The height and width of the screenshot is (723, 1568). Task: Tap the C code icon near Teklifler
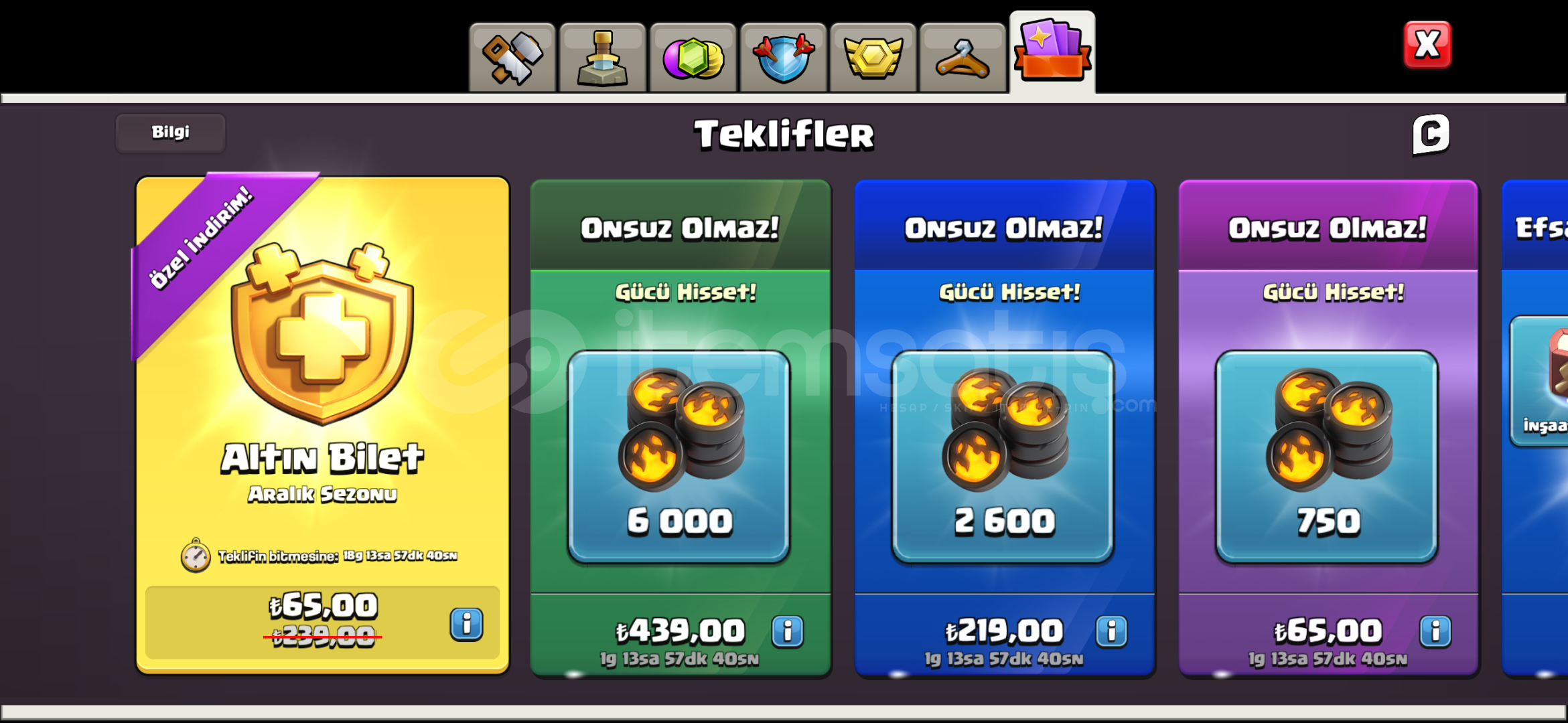[x=1431, y=135]
